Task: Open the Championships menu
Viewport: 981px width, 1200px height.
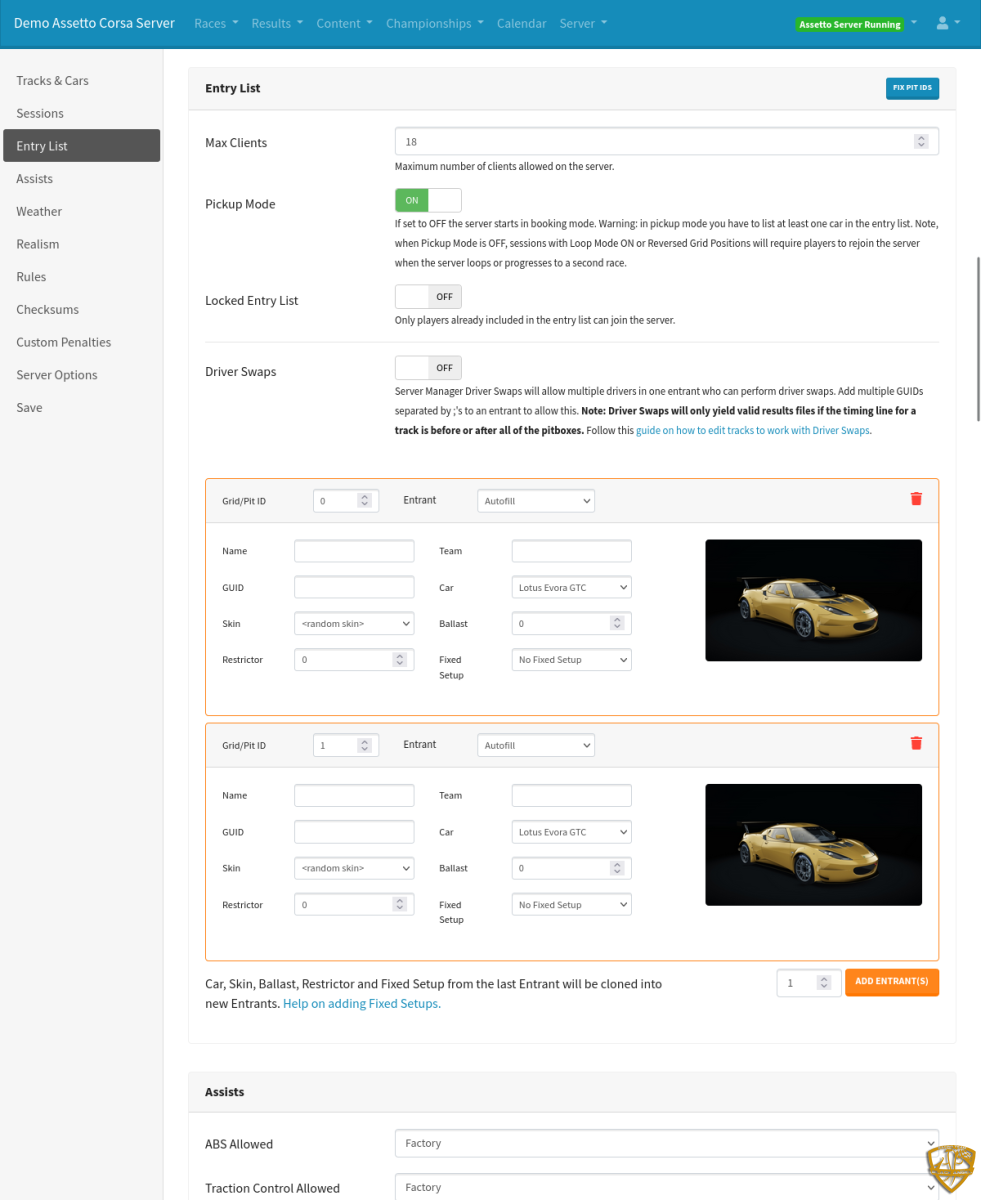Action: 434,23
